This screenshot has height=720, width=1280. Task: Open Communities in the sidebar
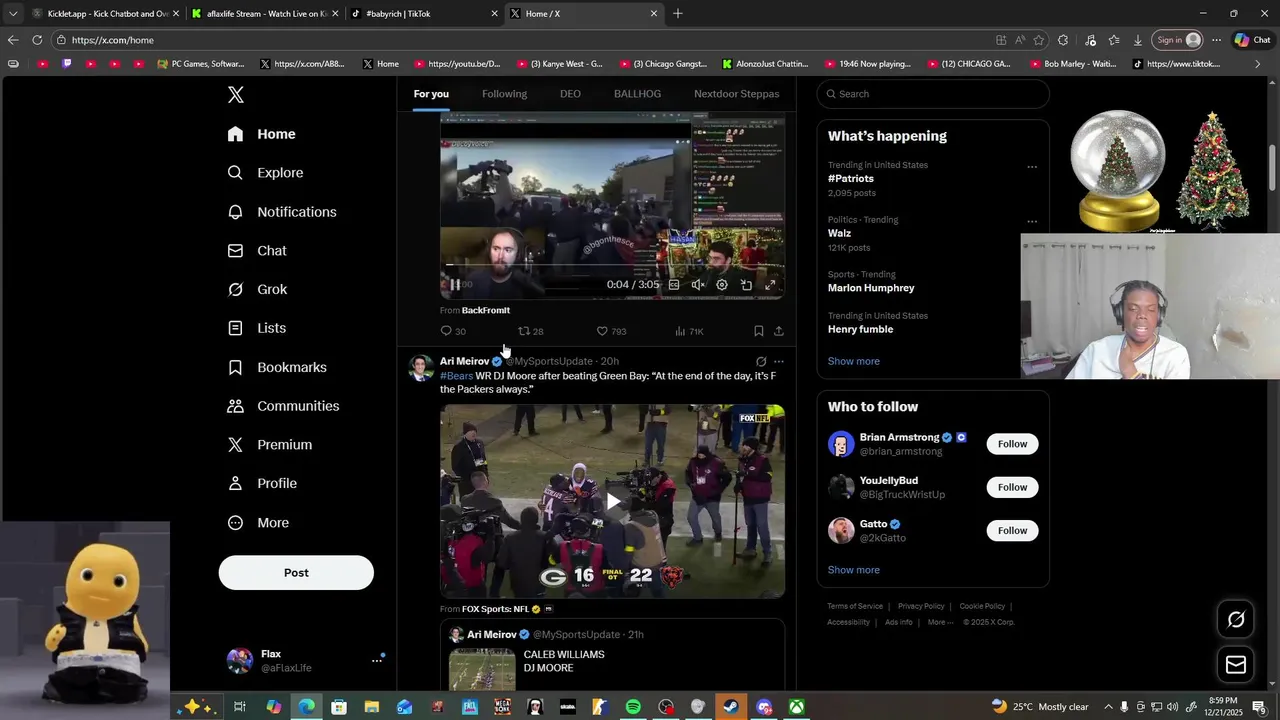click(x=283, y=406)
